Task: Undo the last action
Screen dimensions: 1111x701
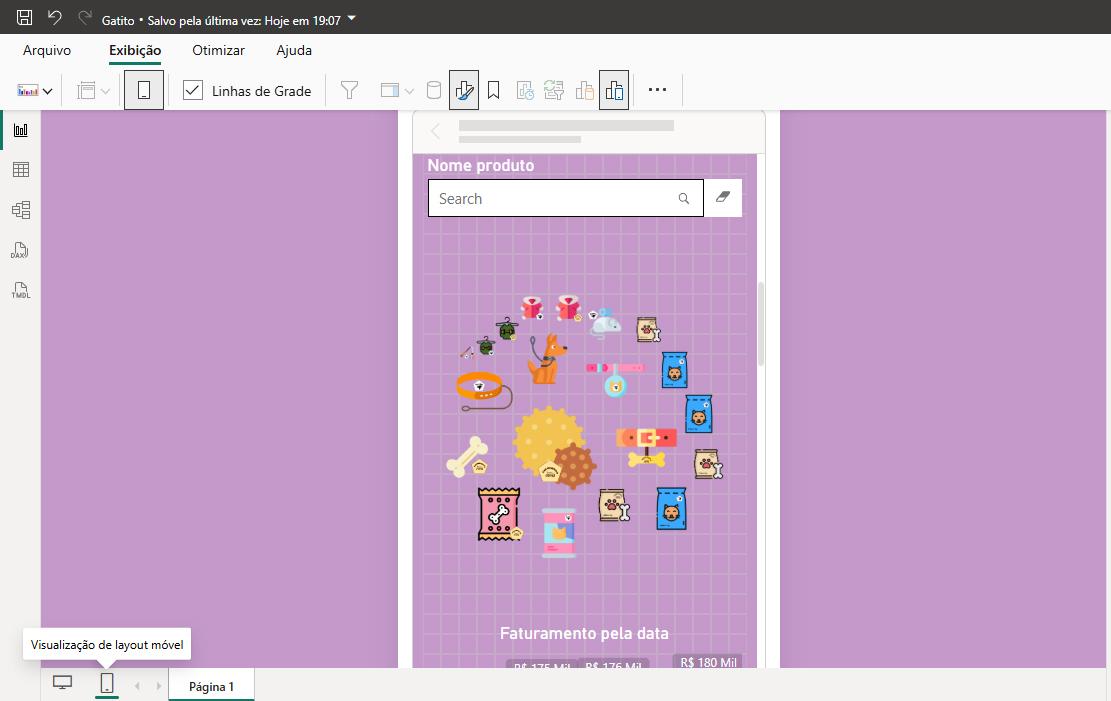Action: (55, 18)
